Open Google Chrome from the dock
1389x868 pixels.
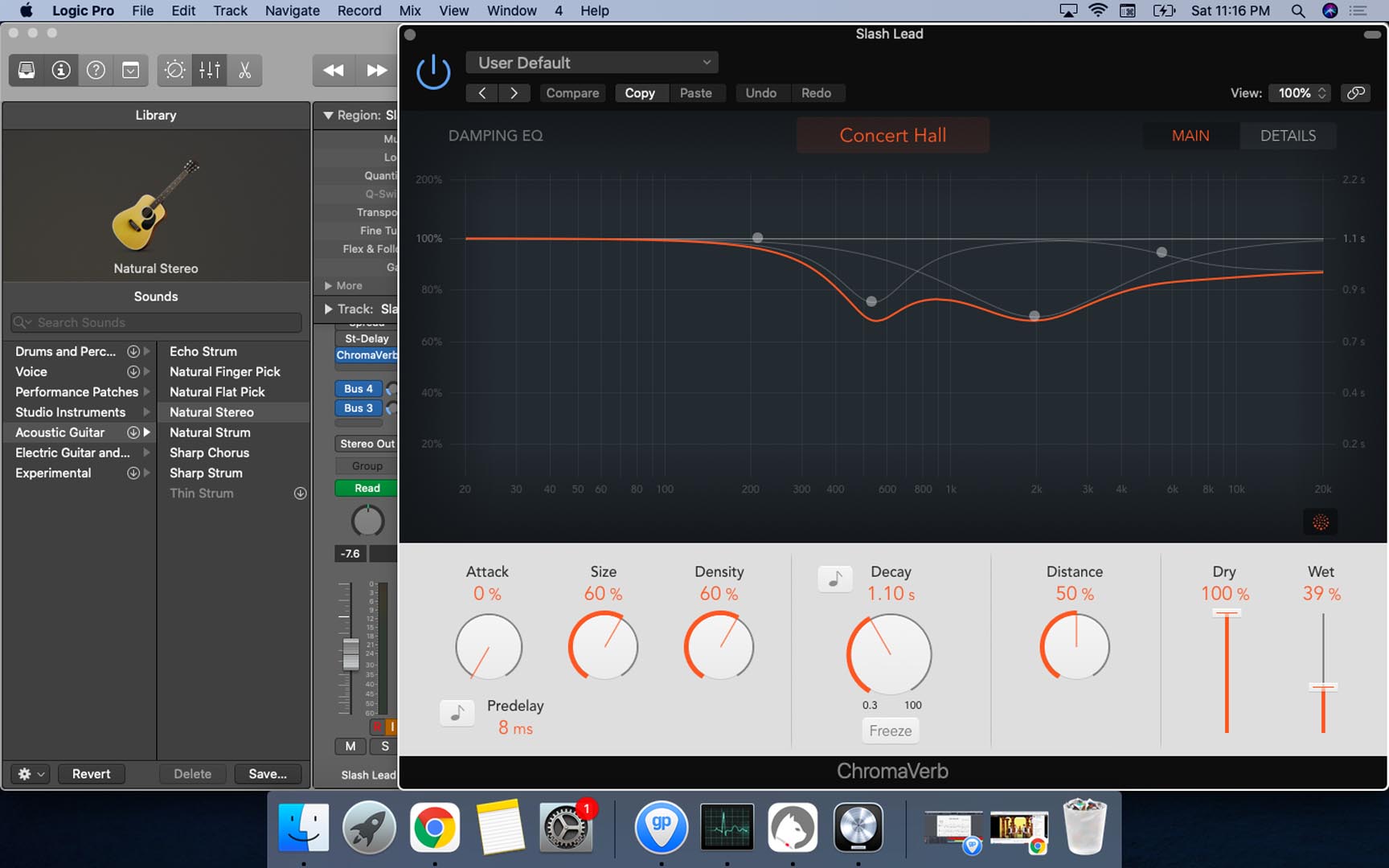point(435,827)
